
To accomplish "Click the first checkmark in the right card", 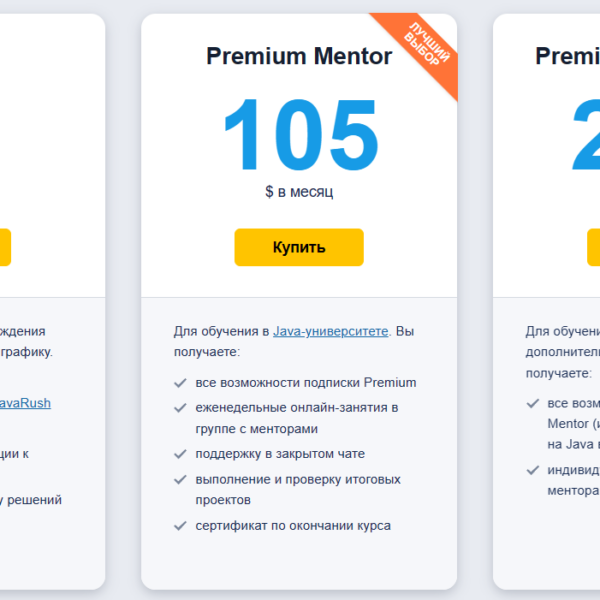I will click(532, 404).
